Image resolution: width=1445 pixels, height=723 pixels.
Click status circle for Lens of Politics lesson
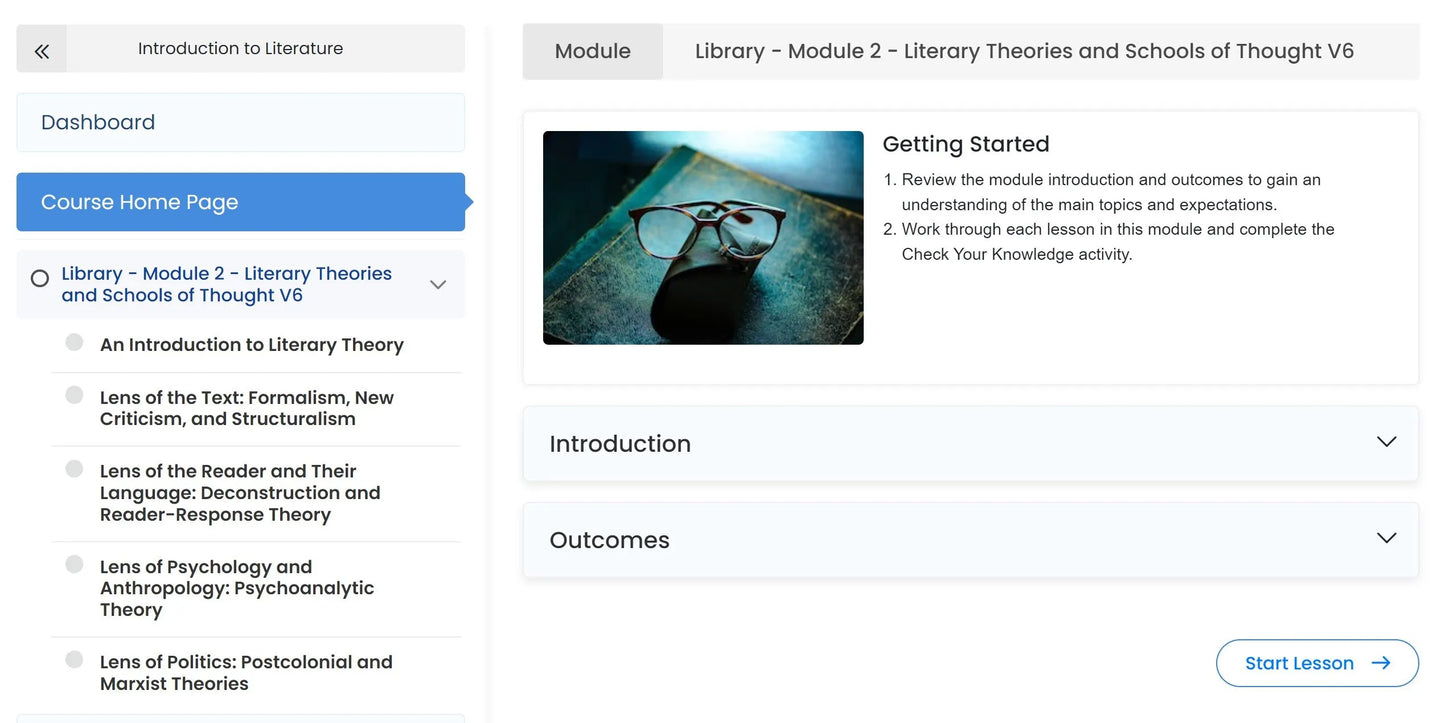point(74,660)
